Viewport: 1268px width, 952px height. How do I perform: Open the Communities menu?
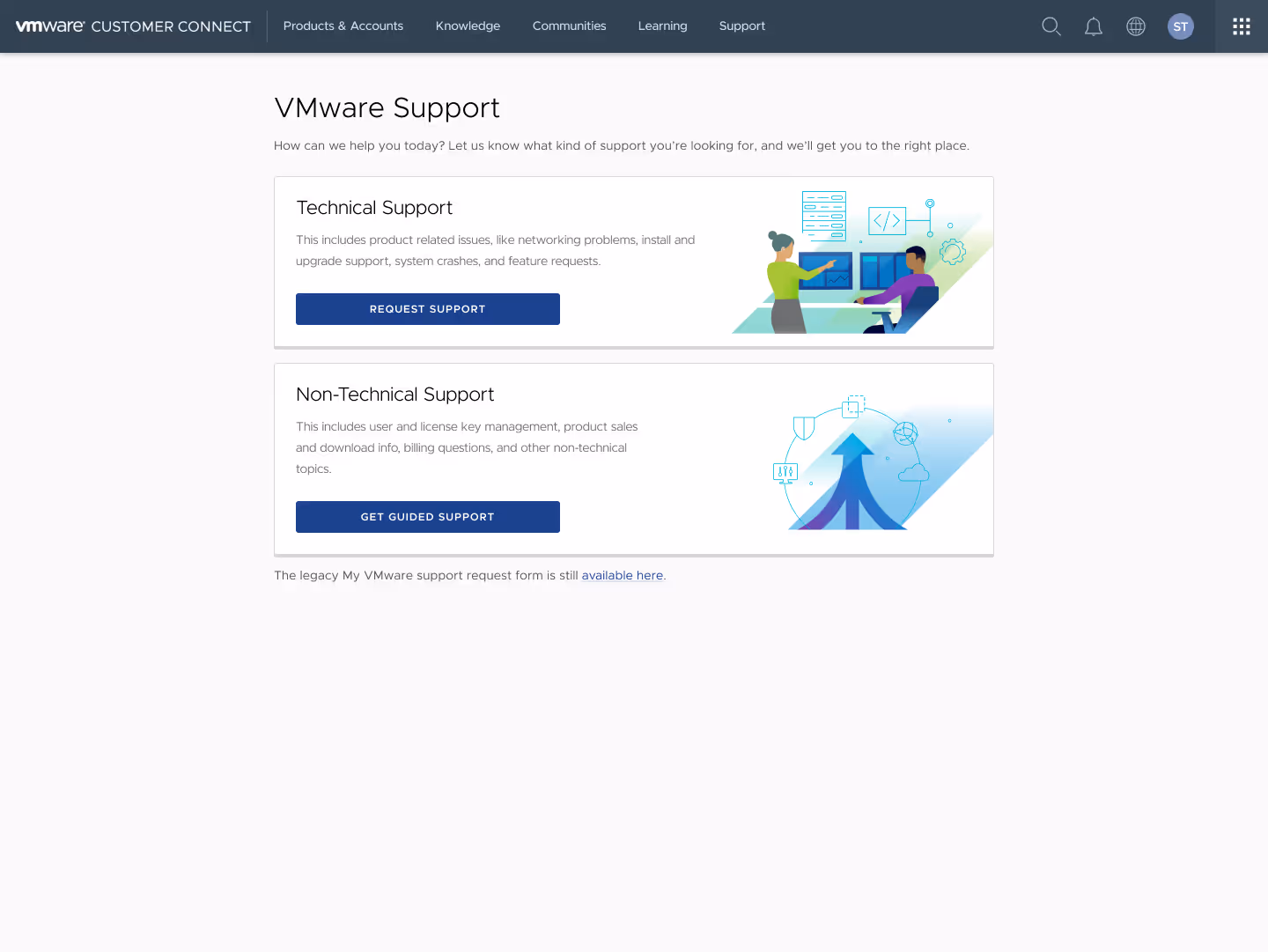570,26
